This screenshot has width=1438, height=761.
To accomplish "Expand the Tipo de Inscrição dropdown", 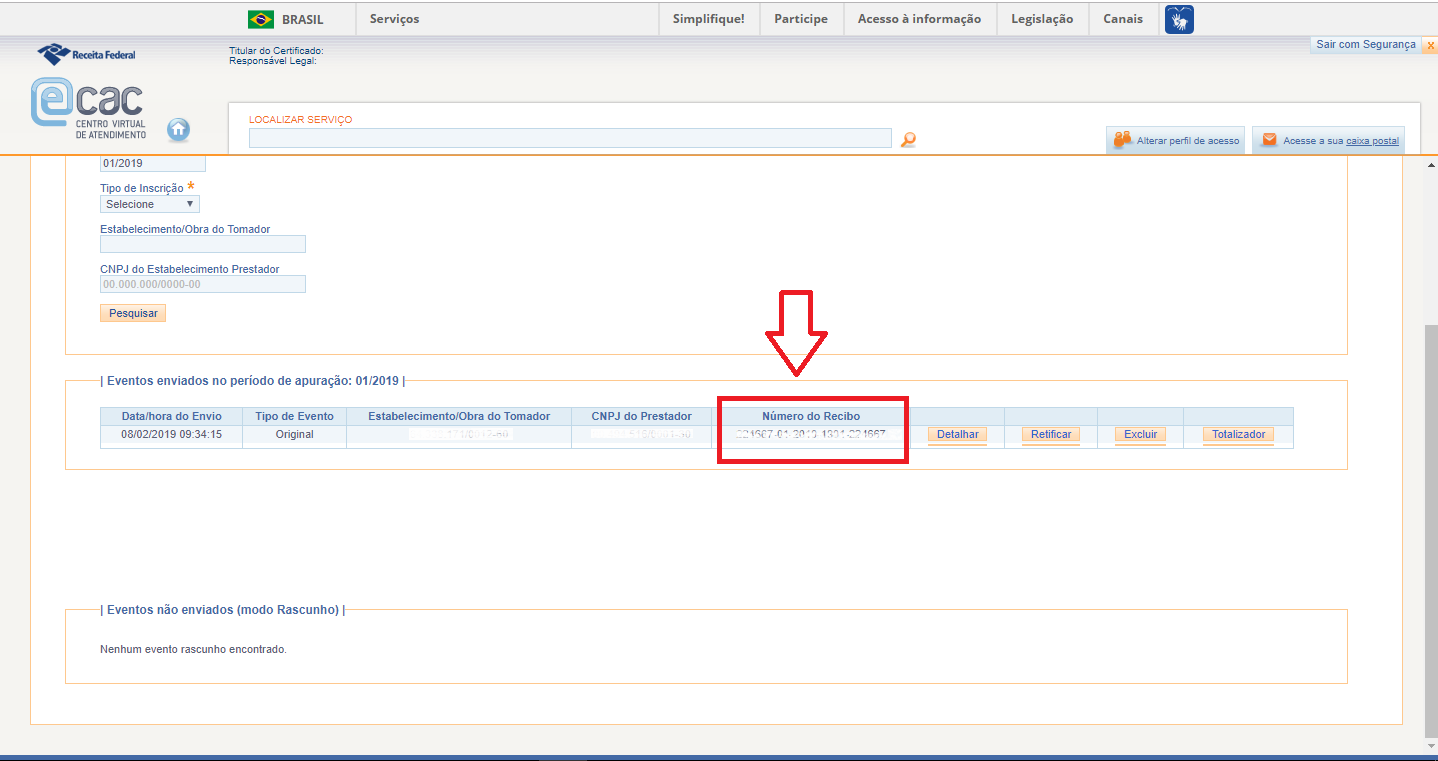I will click(x=150, y=204).
